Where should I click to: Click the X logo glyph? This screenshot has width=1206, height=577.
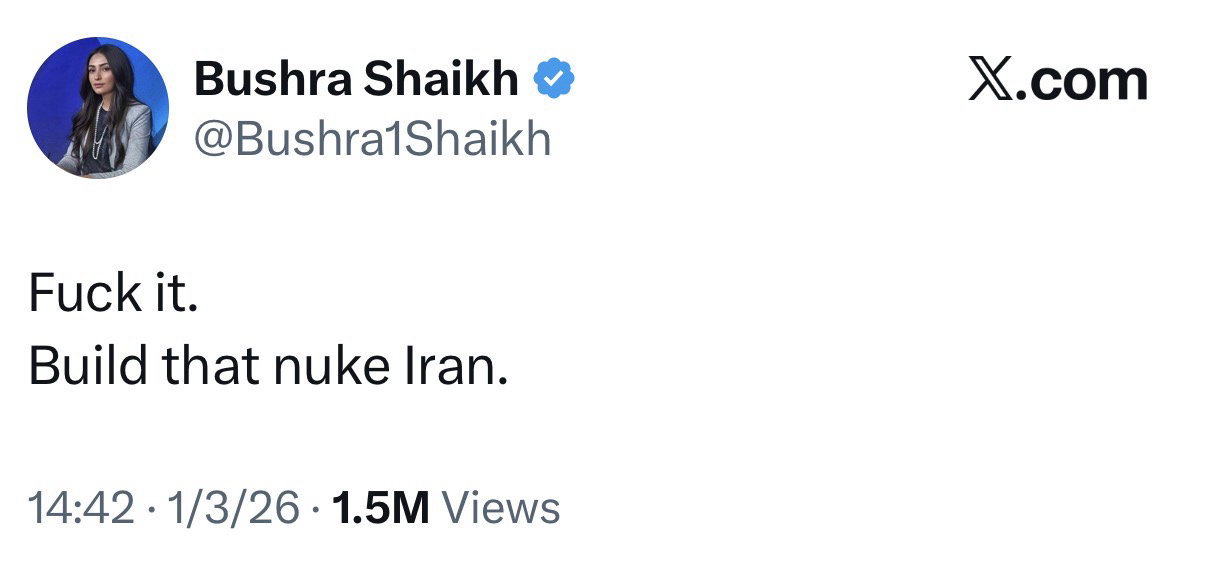click(x=989, y=80)
